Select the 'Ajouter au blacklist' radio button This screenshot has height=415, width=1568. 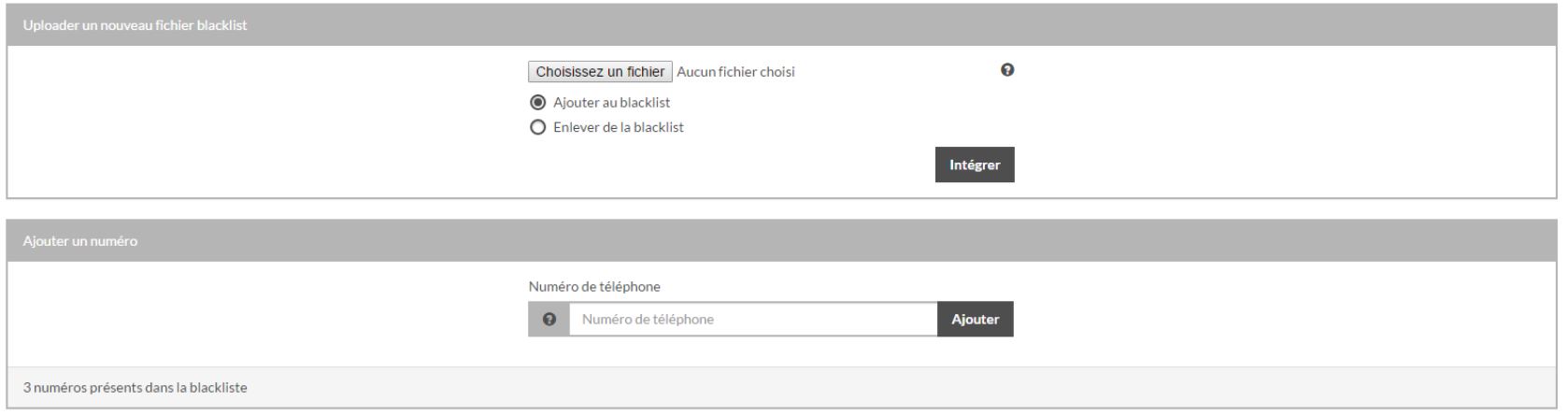(x=537, y=103)
